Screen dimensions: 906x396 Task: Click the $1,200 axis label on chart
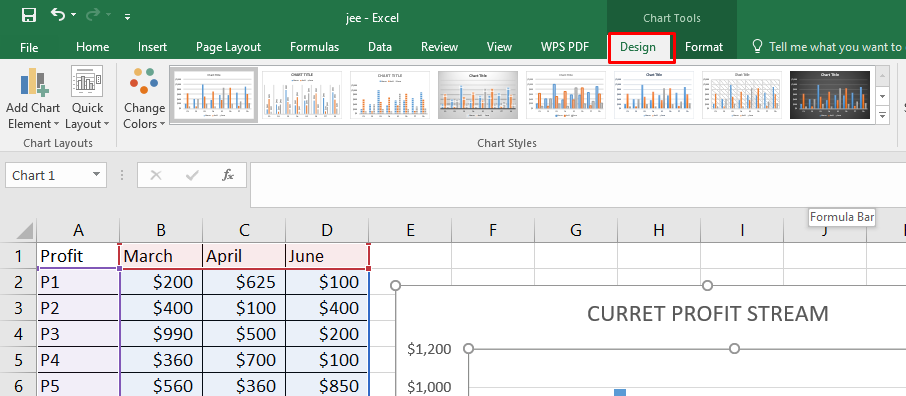429,349
